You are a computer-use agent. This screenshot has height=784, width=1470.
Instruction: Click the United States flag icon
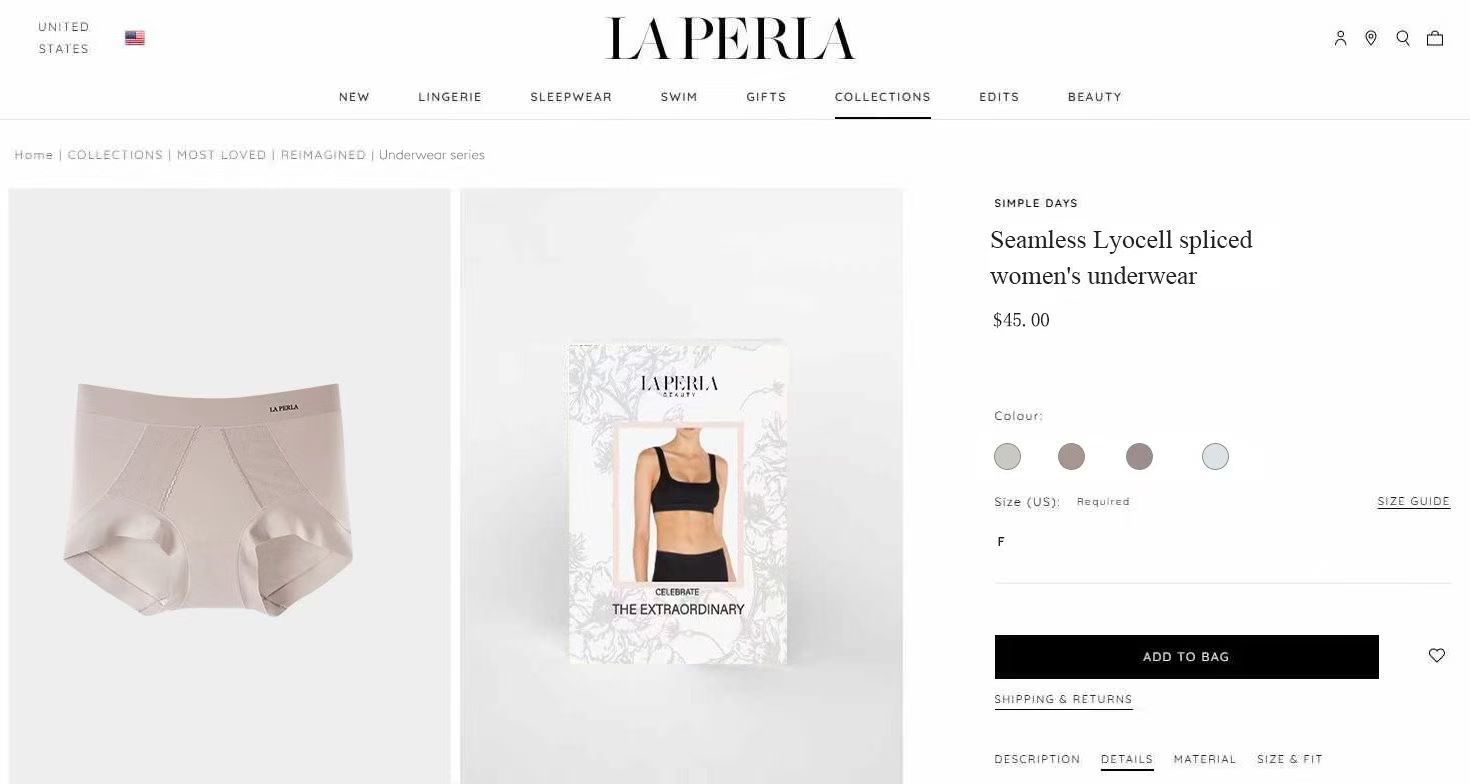pos(135,38)
